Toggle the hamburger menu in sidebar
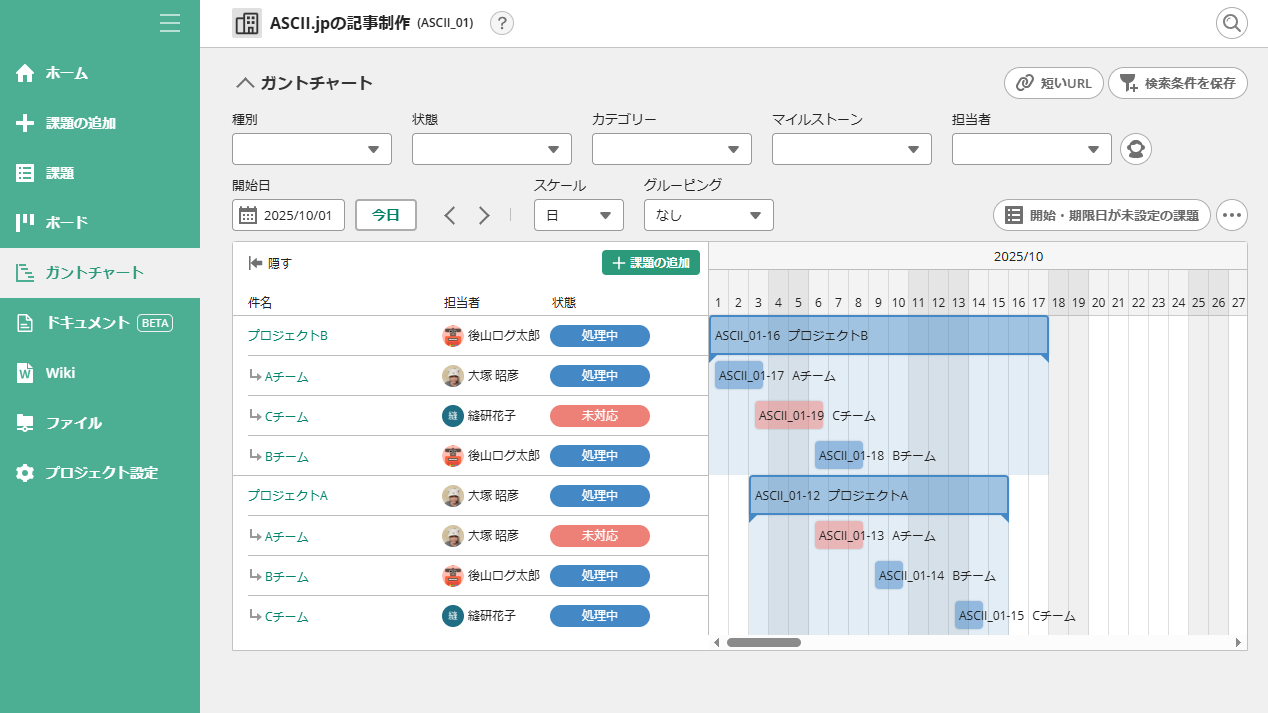Image resolution: width=1268 pixels, height=713 pixels. [x=170, y=23]
